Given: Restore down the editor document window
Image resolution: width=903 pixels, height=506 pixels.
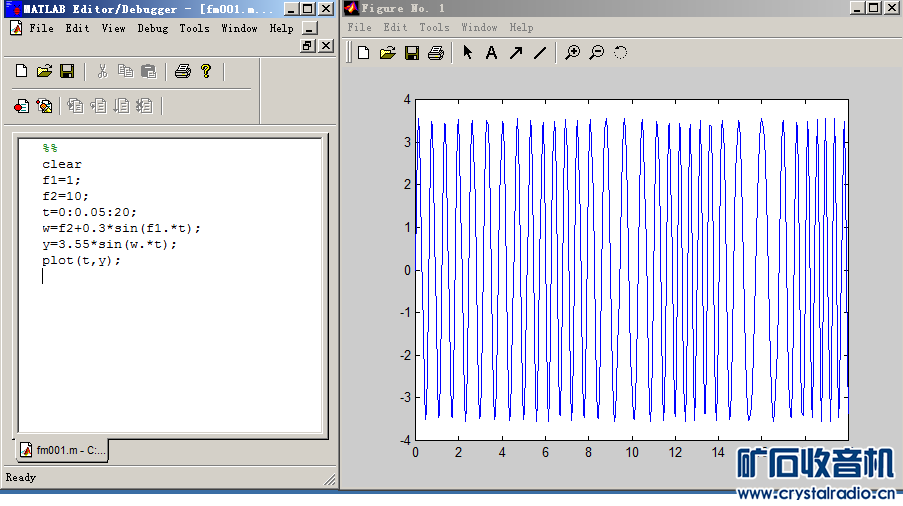Looking at the screenshot, I should point(308,46).
